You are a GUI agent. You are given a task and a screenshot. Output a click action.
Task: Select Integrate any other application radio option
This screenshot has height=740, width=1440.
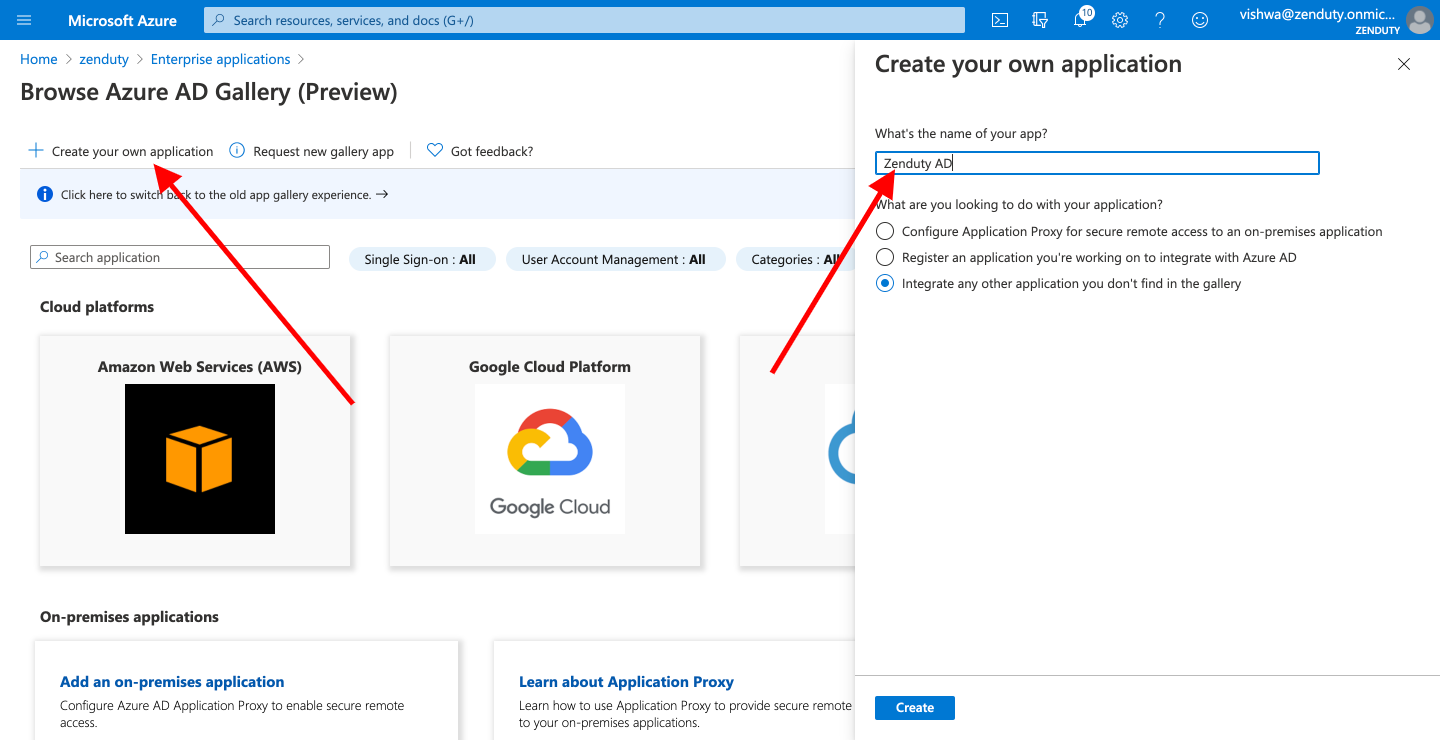[884, 283]
